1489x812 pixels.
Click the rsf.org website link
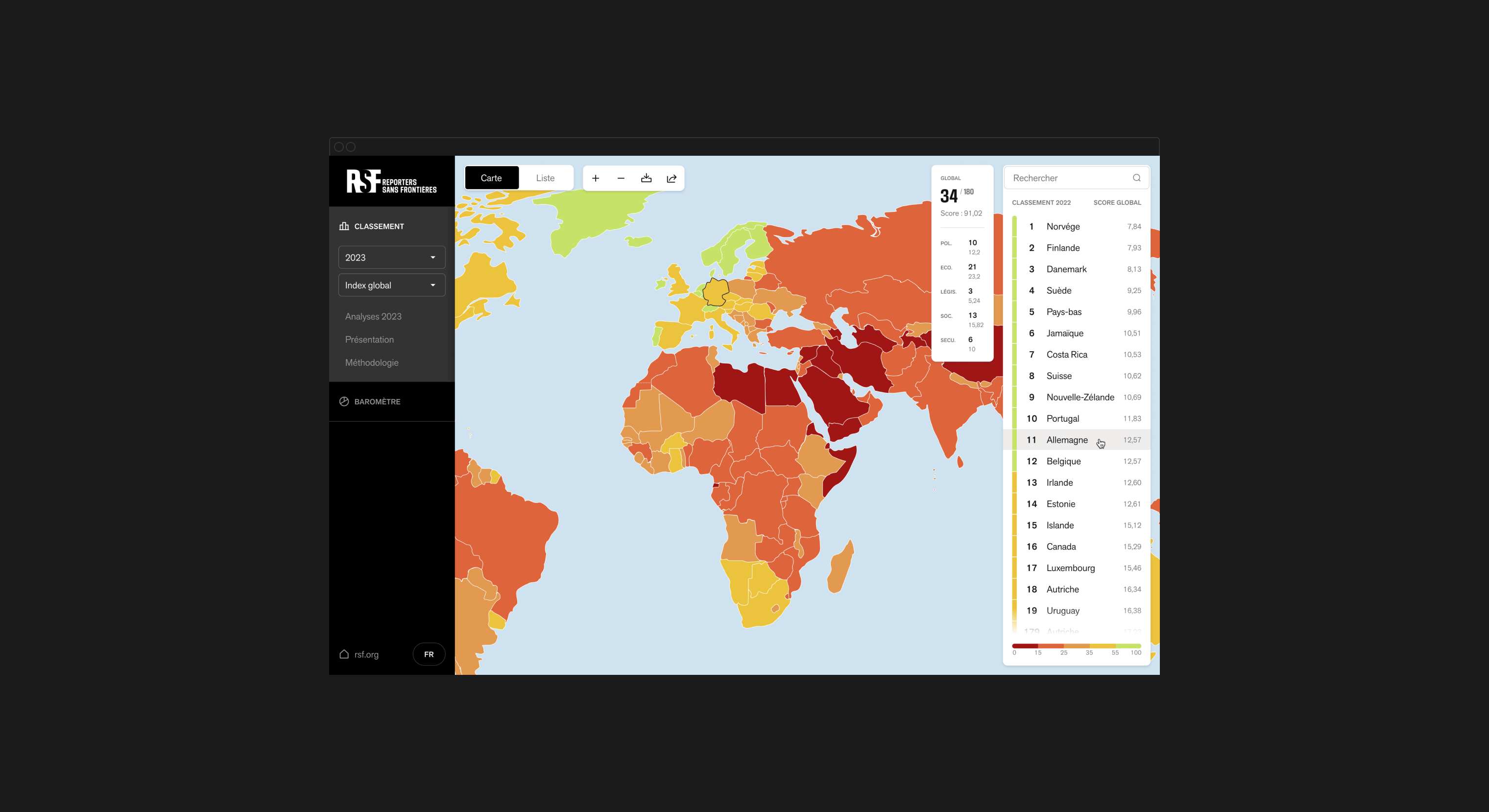pyautogui.click(x=367, y=654)
